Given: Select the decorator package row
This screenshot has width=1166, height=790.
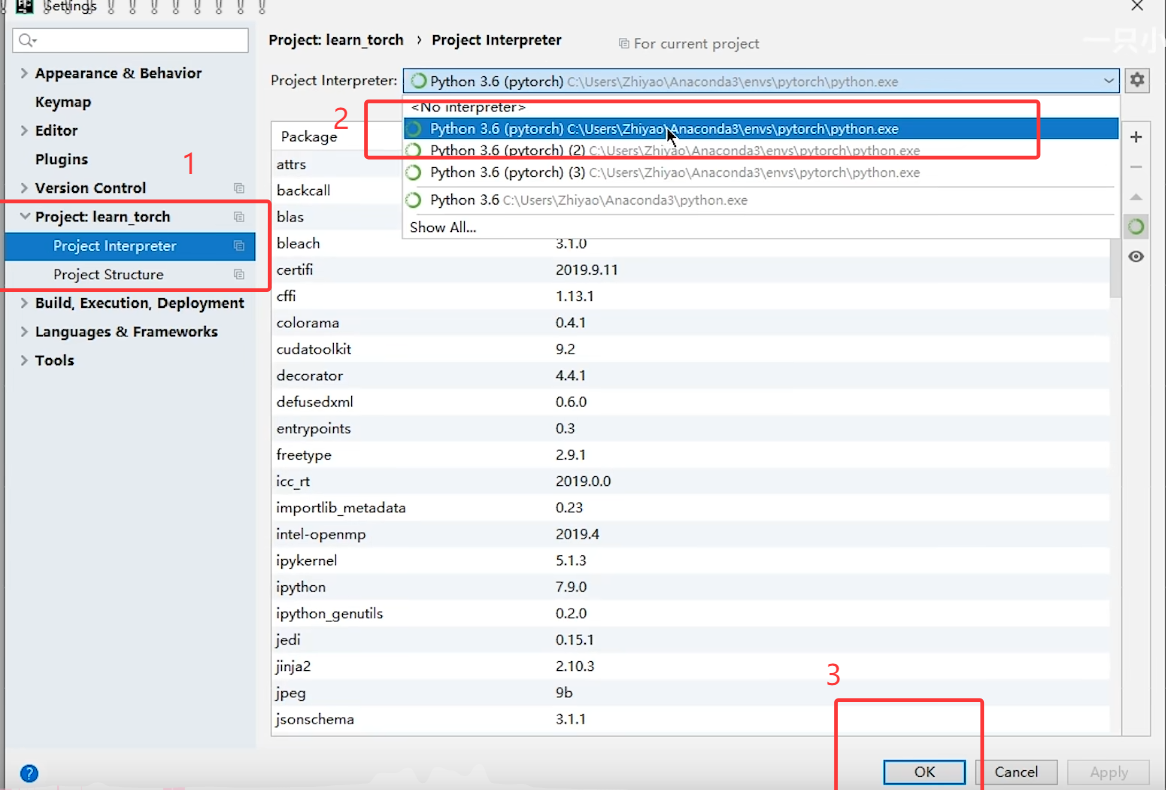Looking at the screenshot, I should (691, 376).
